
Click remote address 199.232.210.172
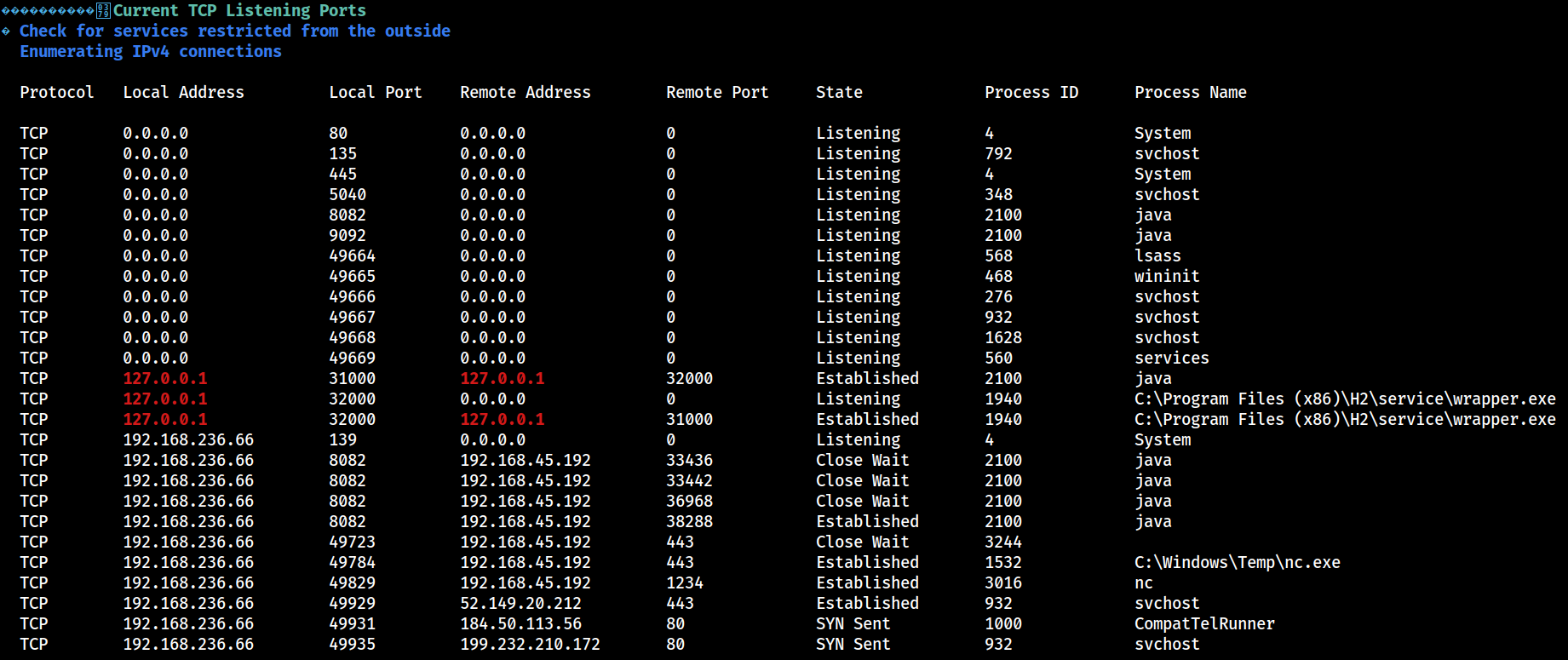[531, 644]
